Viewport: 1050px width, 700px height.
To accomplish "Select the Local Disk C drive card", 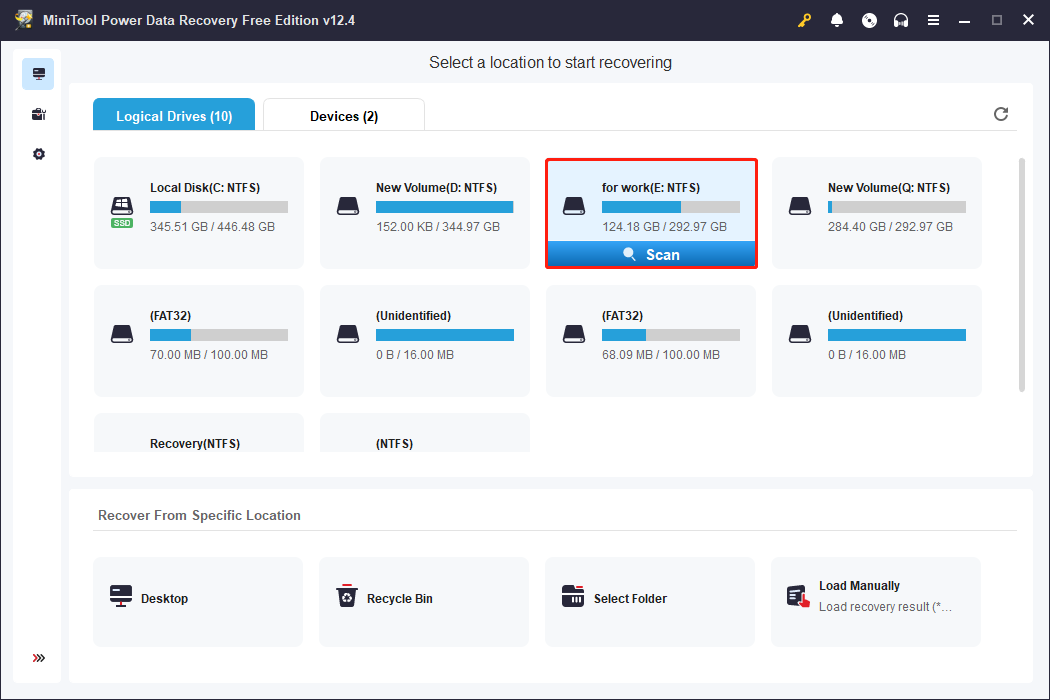I will click(x=199, y=213).
